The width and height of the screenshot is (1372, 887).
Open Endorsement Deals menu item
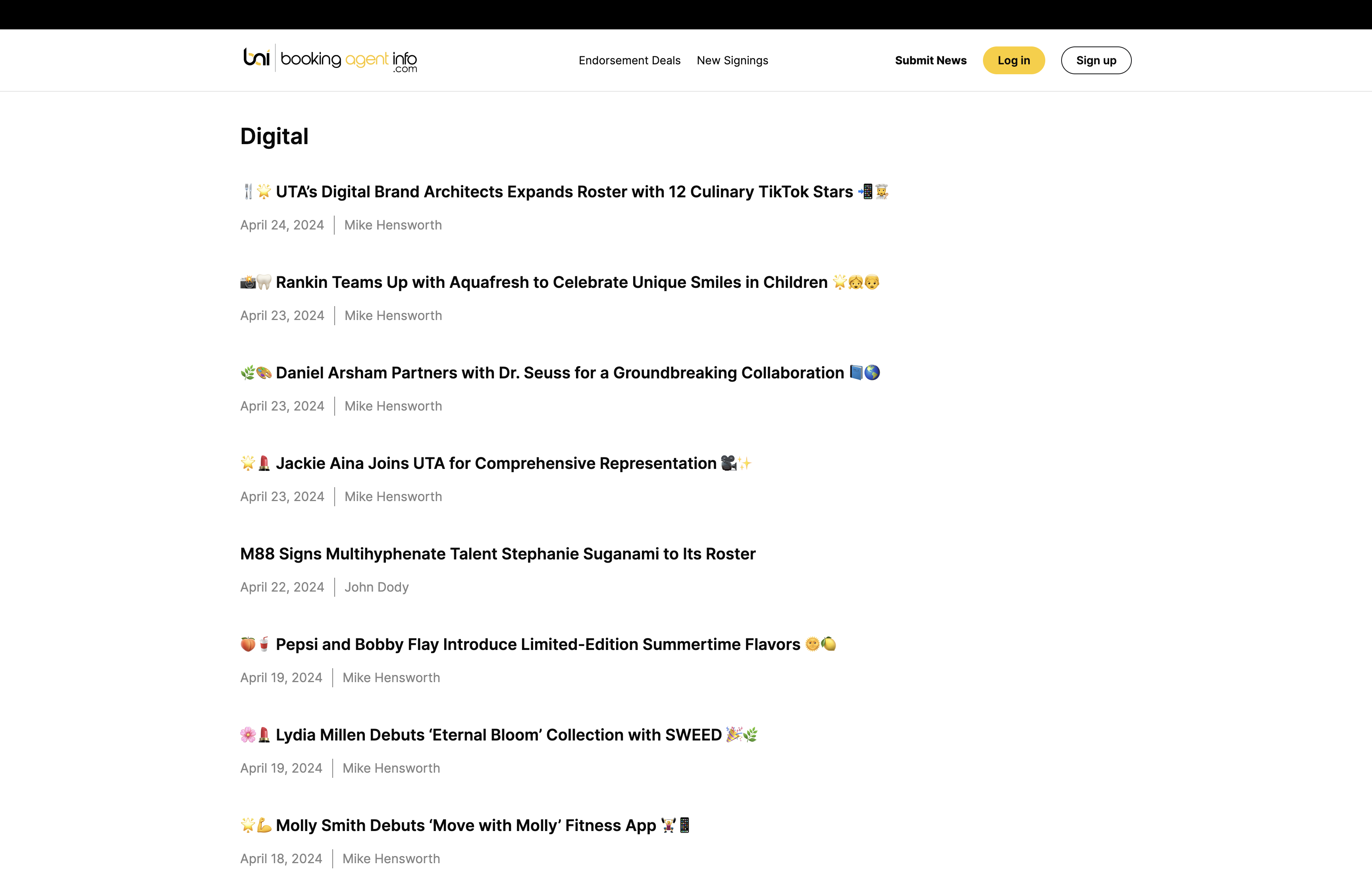[629, 60]
